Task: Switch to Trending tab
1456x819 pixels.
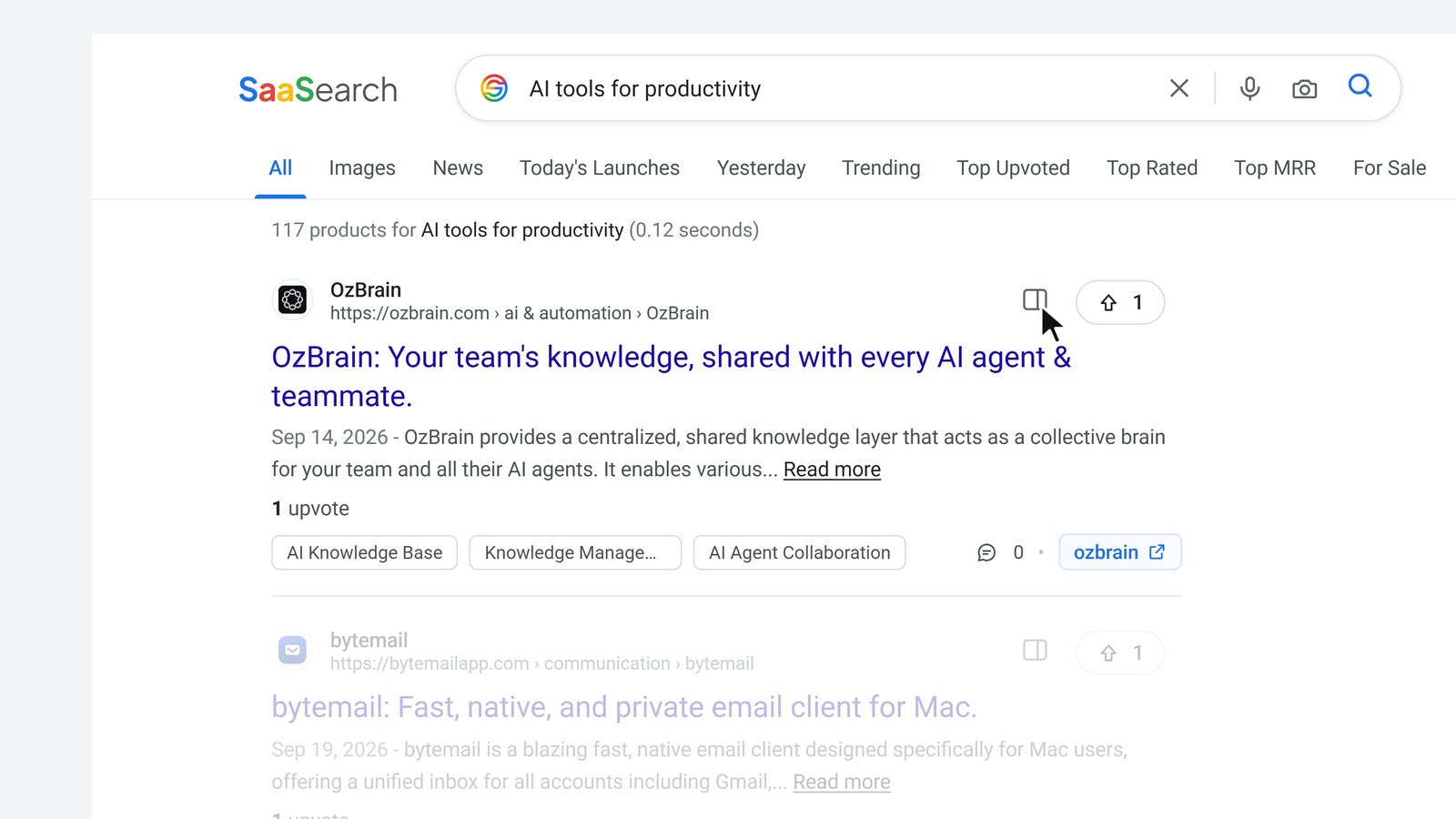Action: click(881, 168)
